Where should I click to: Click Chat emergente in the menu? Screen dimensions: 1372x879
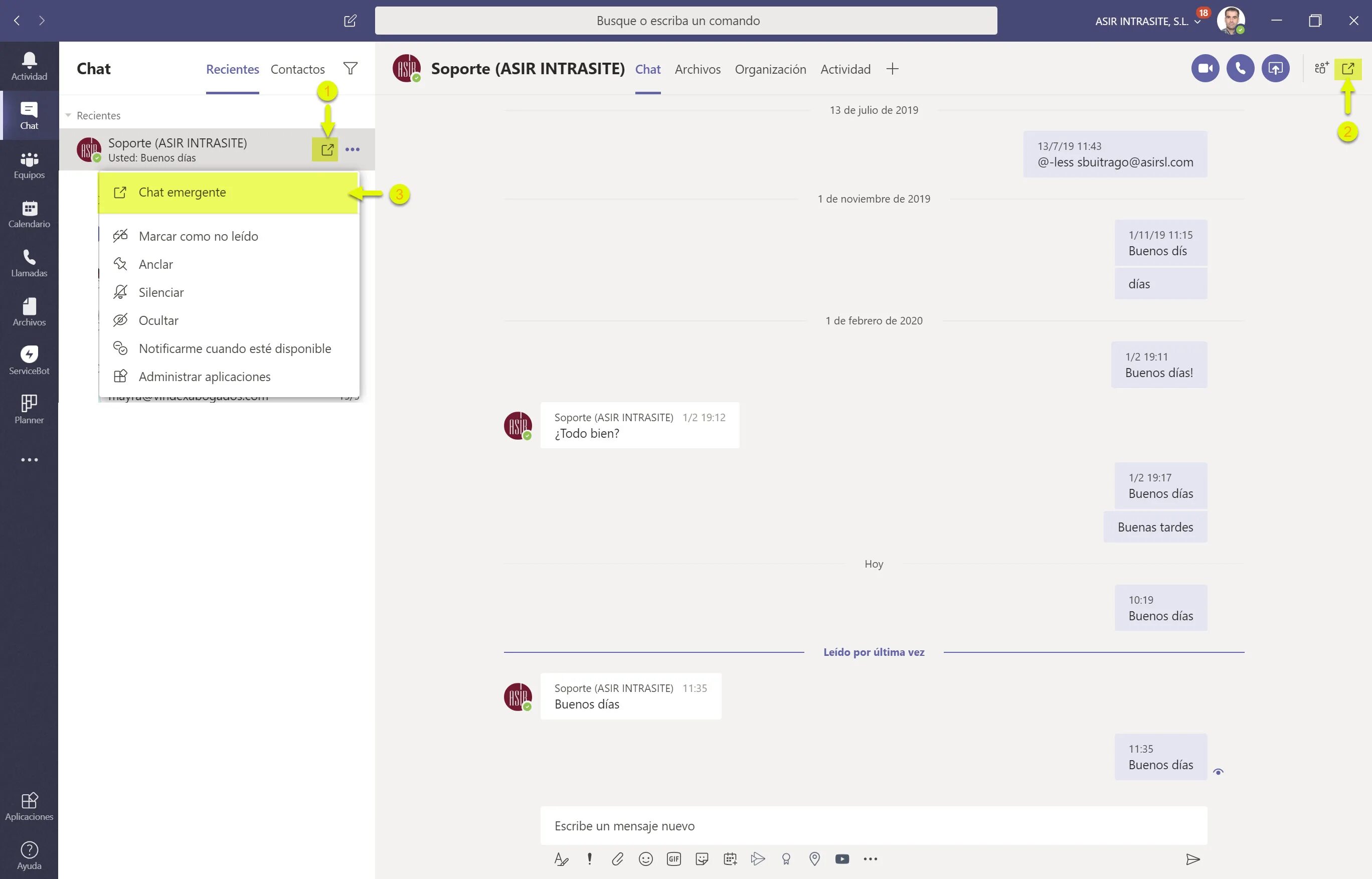tap(182, 193)
